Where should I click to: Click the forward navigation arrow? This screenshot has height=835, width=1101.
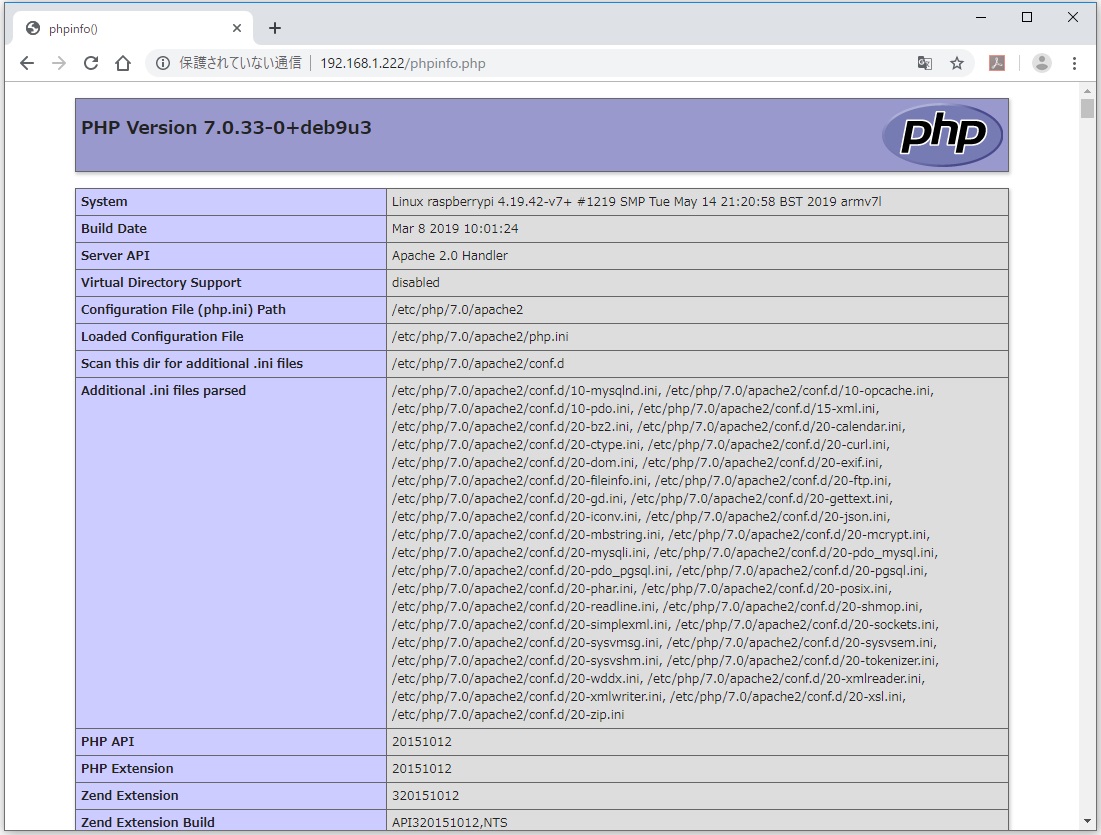[59, 63]
